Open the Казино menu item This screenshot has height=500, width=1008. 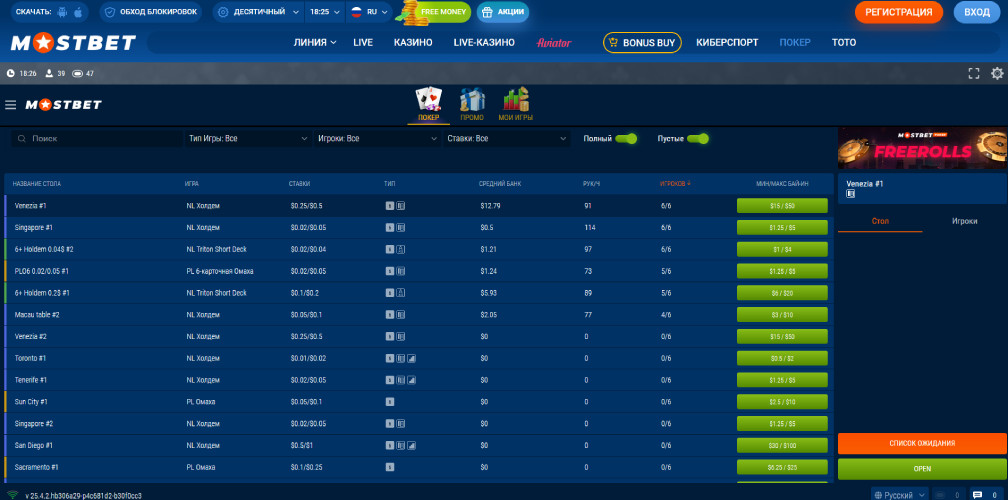pos(413,42)
